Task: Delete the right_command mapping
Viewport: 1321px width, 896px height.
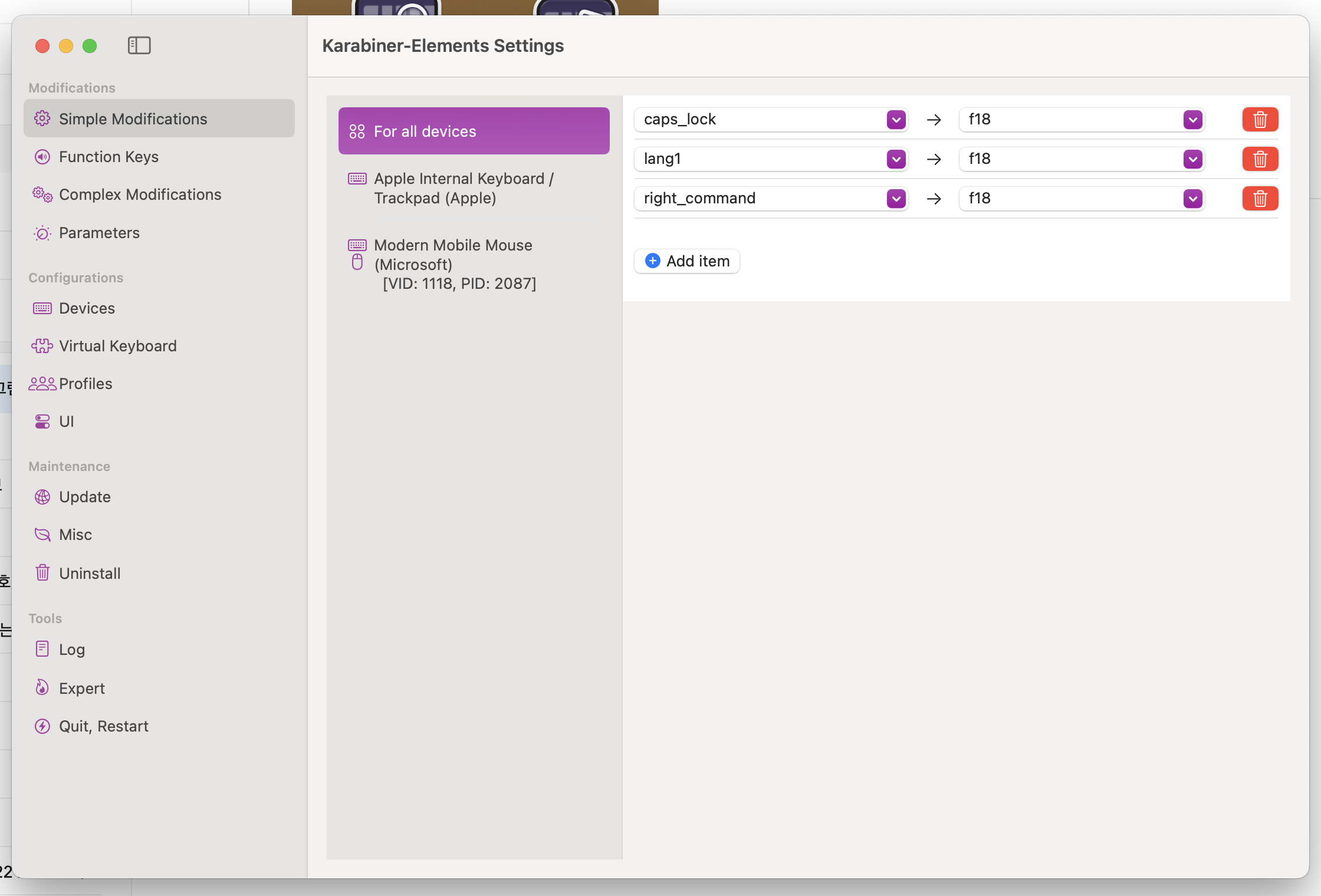Action: tap(1260, 199)
